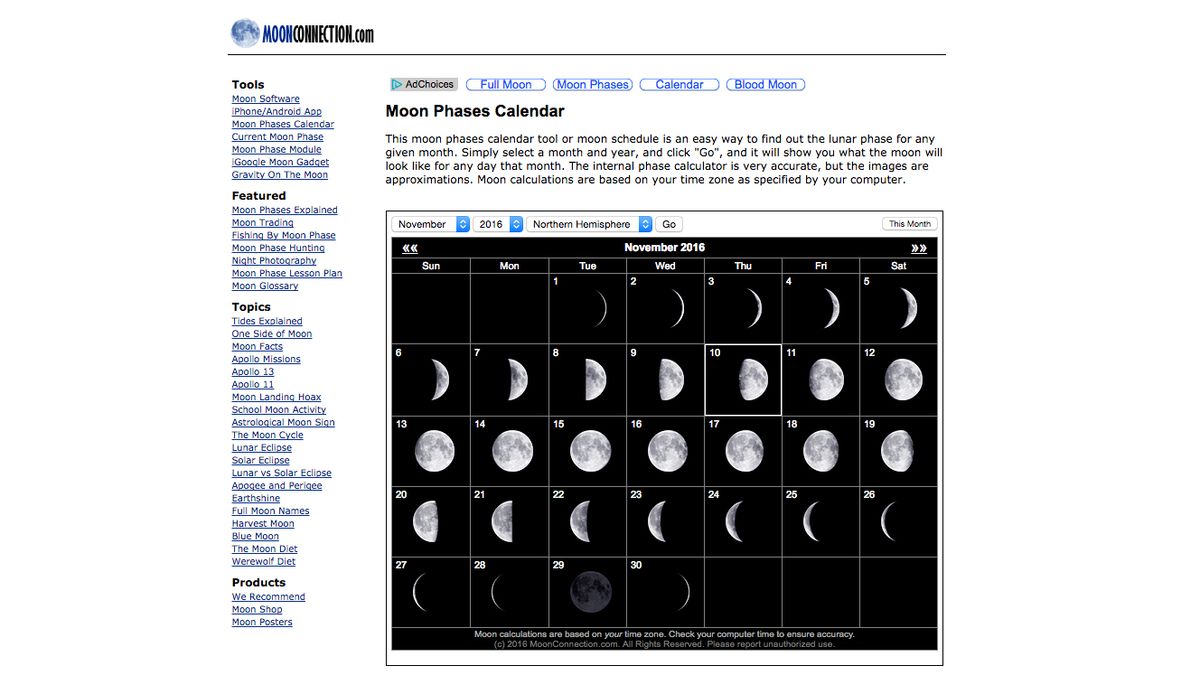Click the moon on November 16

(x=668, y=451)
